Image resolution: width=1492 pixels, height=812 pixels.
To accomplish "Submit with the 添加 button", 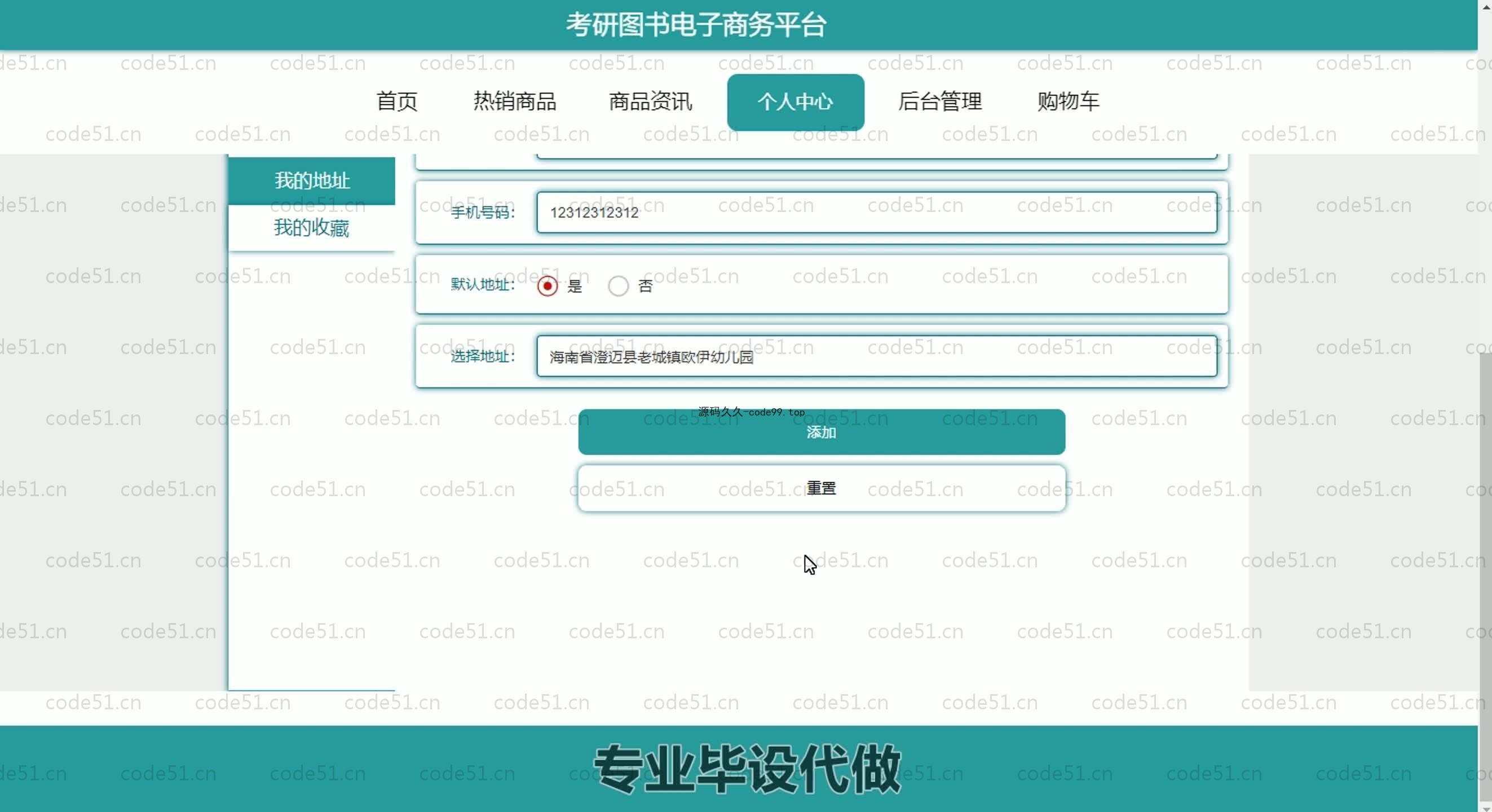I will tap(822, 432).
